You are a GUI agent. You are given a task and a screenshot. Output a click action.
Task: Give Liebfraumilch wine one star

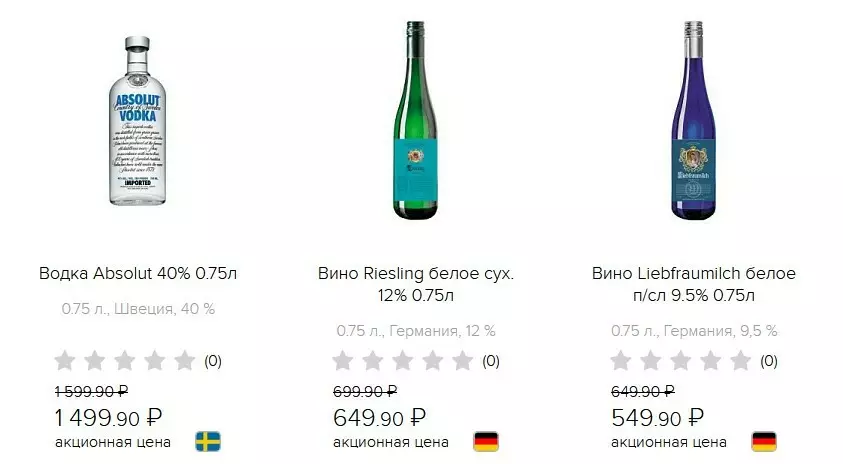[621, 360]
